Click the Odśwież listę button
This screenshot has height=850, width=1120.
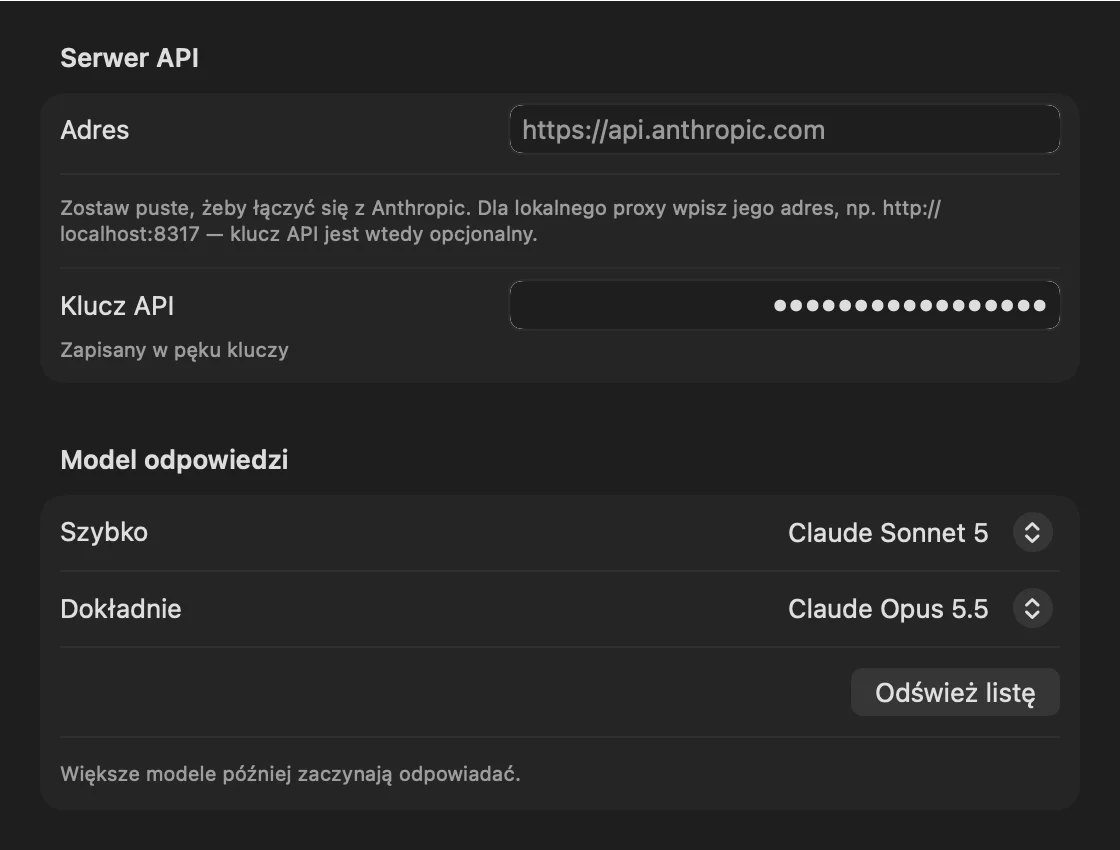(955, 692)
